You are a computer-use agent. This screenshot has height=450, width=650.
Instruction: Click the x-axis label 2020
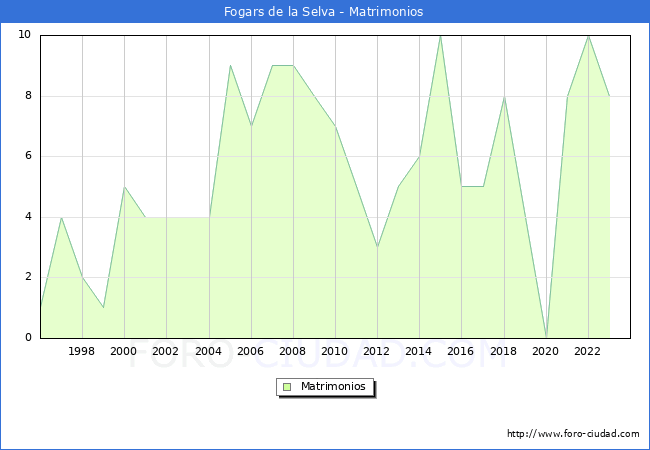pyautogui.click(x=546, y=351)
